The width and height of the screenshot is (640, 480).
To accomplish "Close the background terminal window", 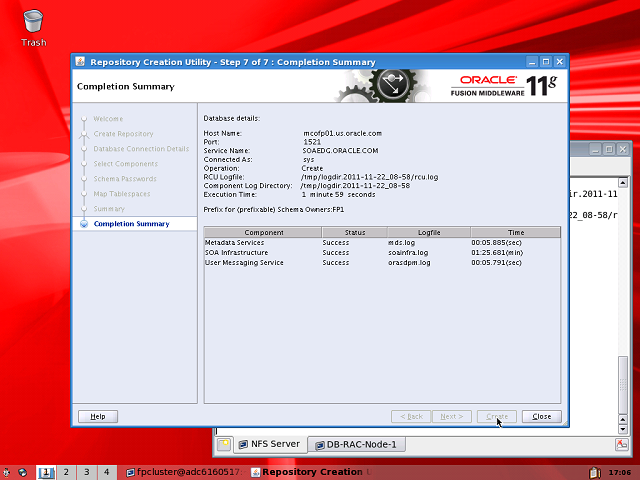I will (x=623, y=149).
